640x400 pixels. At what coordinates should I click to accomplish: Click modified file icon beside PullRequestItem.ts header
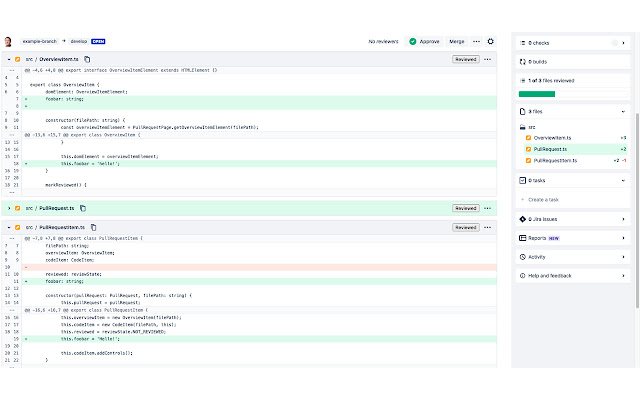tap(18, 227)
